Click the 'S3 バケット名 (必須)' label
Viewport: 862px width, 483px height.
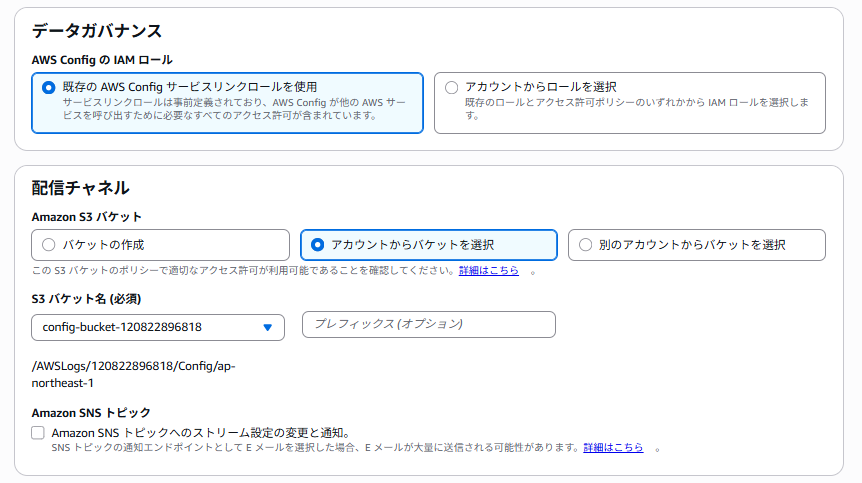(x=86, y=299)
